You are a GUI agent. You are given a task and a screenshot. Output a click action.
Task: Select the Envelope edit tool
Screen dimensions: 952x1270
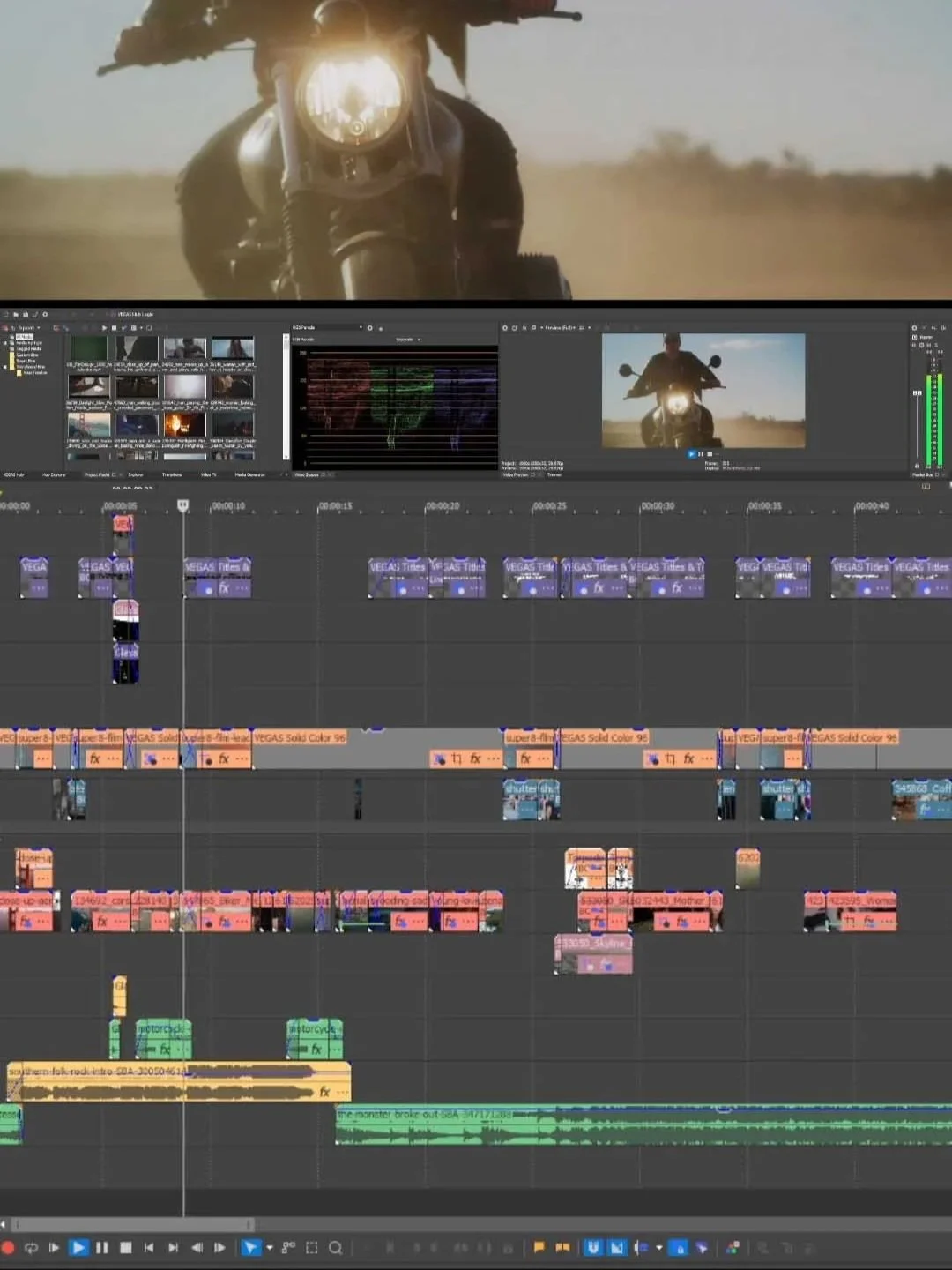pos(288,1248)
